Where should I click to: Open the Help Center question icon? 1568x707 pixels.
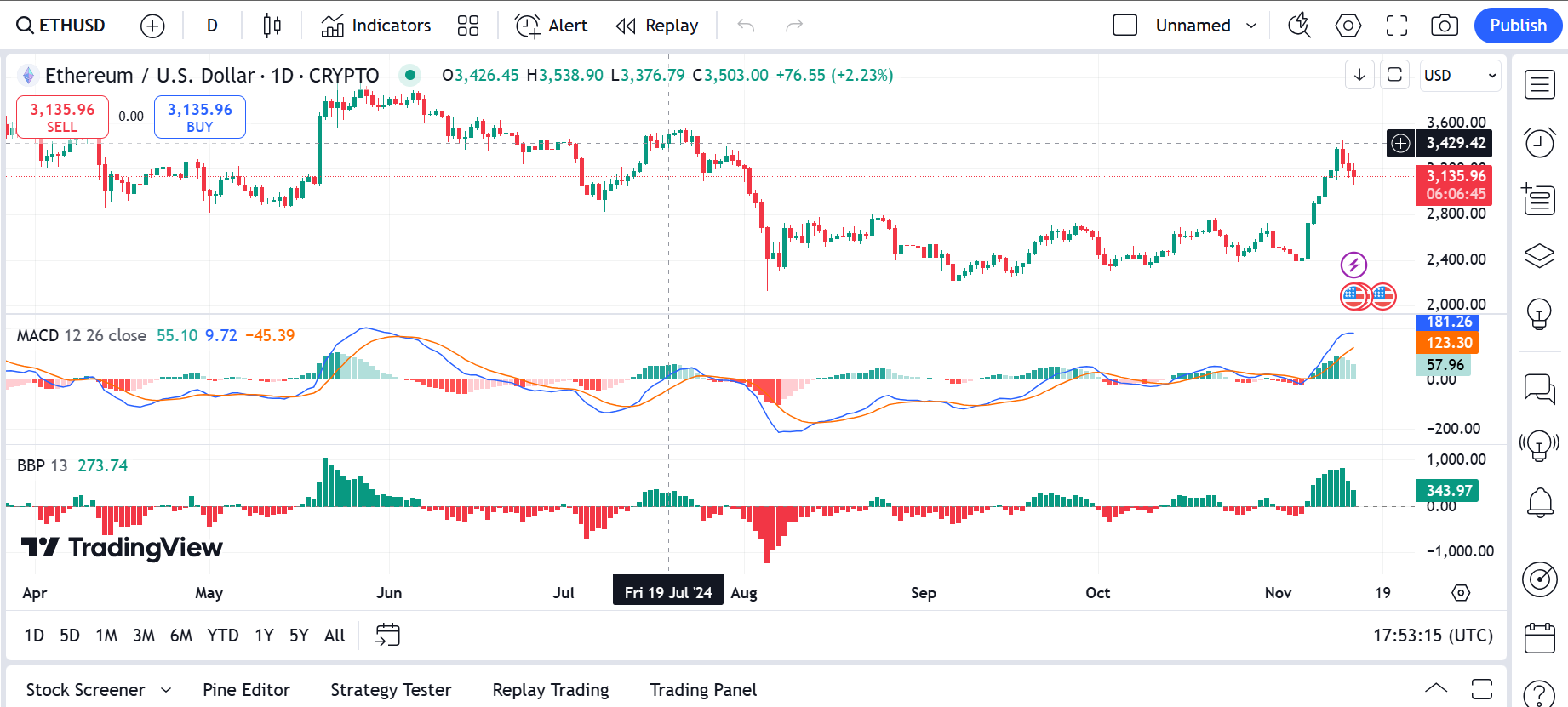tap(1540, 693)
